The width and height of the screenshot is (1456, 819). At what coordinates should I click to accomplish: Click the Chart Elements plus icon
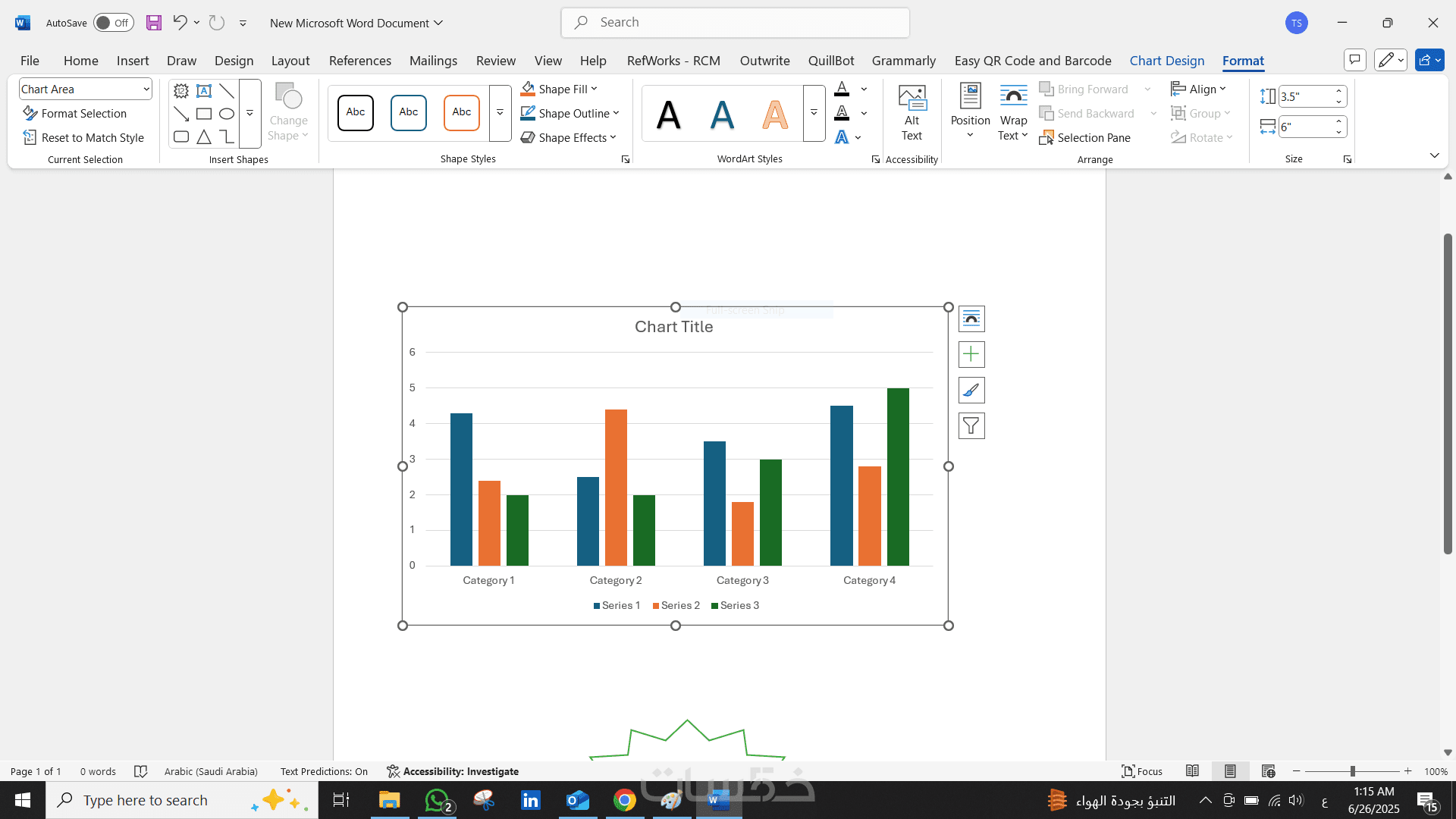pyautogui.click(x=971, y=354)
